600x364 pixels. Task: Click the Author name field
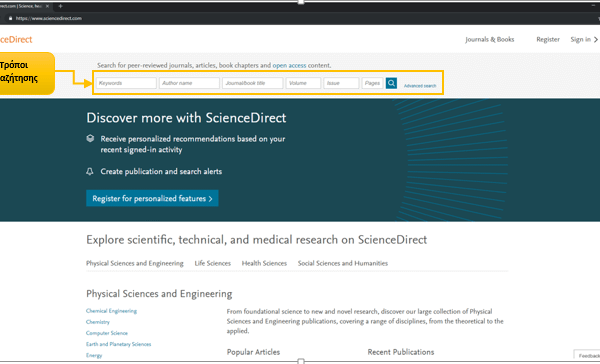(x=189, y=83)
